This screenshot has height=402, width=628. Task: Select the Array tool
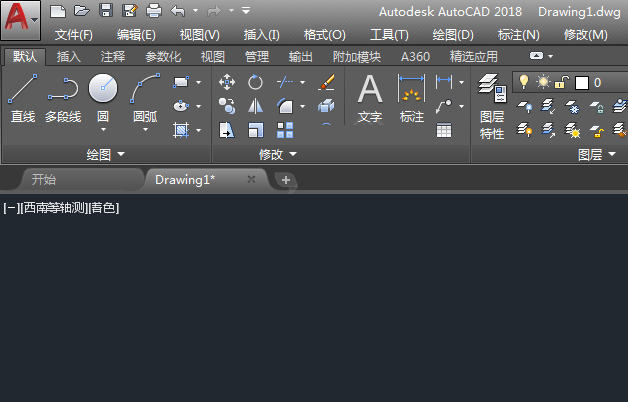[285, 130]
